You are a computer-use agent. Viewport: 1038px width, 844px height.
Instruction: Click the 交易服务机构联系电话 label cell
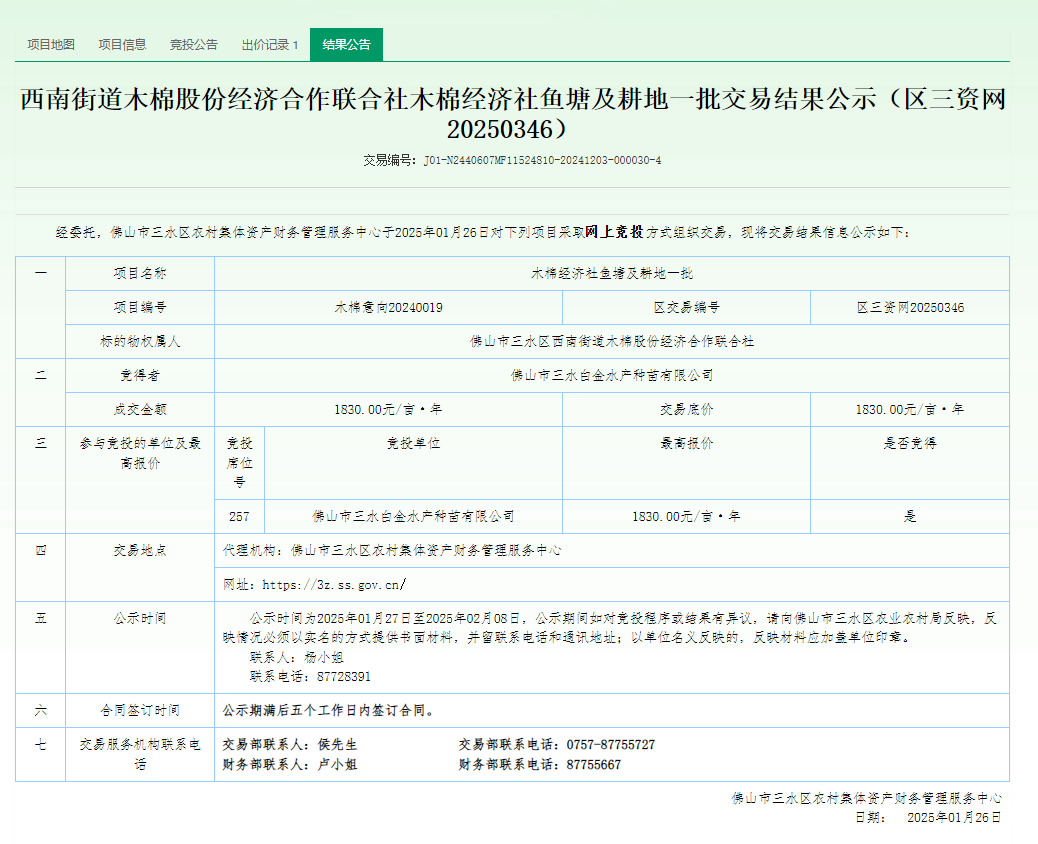(x=140, y=754)
